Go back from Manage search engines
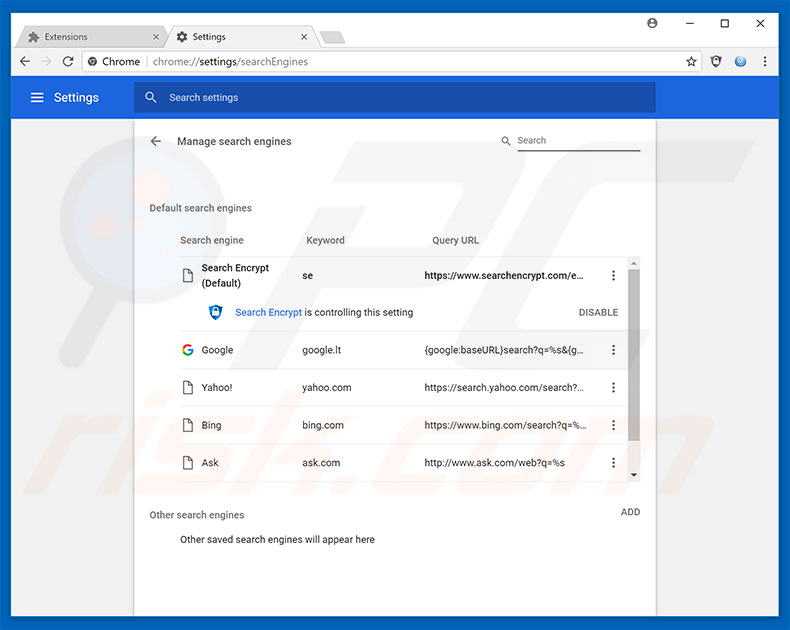 156,141
